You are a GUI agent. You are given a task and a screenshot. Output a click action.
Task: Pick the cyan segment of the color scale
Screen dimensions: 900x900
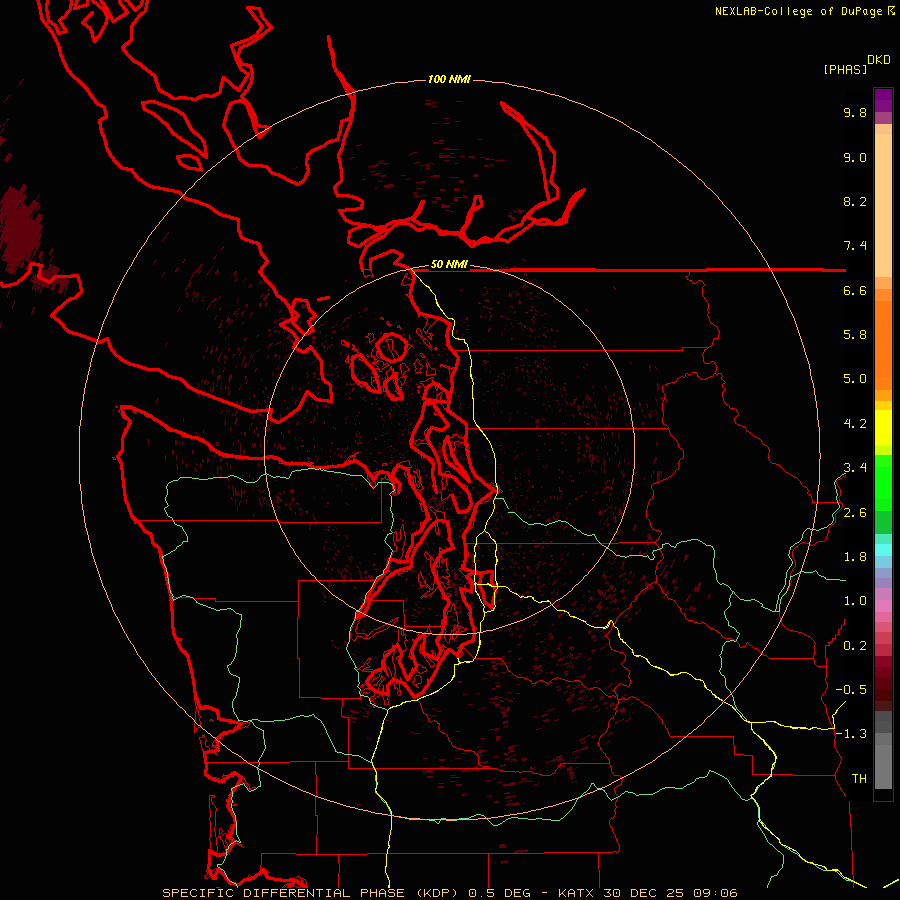click(883, 550)
